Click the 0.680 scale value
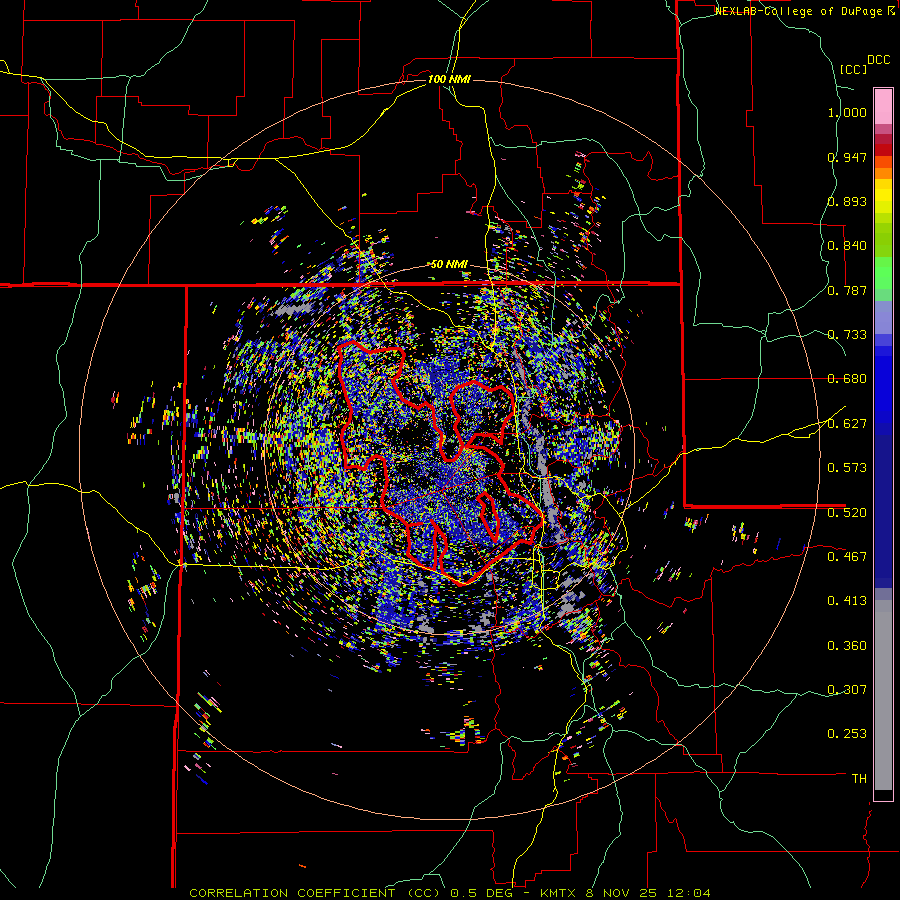This screenshot has height=900, width=900. pos(847,379)
